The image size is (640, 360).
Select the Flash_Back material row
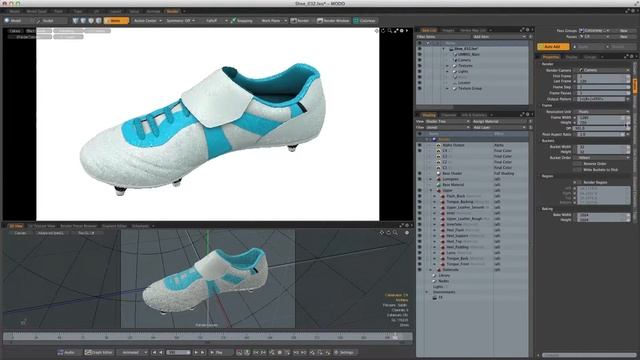click(x=473, y=196)
